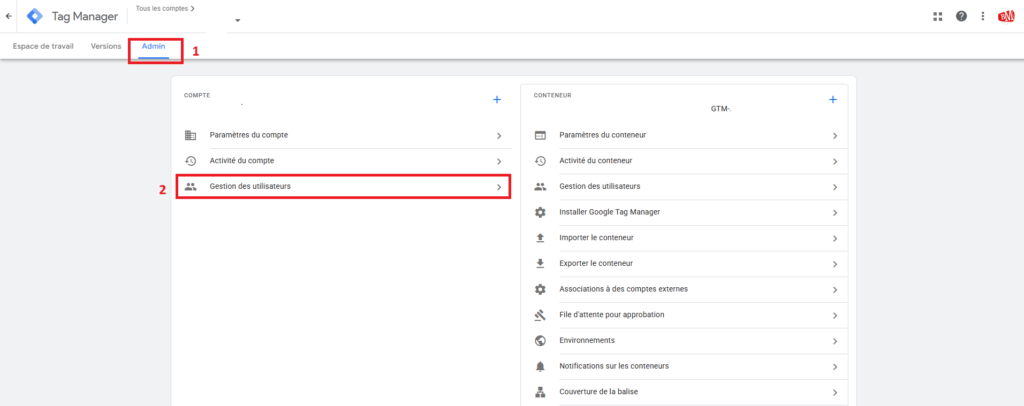This screenshot has height=406, width=1024.
Task: Create a new container with the plus icon
Action: (x=833, y=100)
